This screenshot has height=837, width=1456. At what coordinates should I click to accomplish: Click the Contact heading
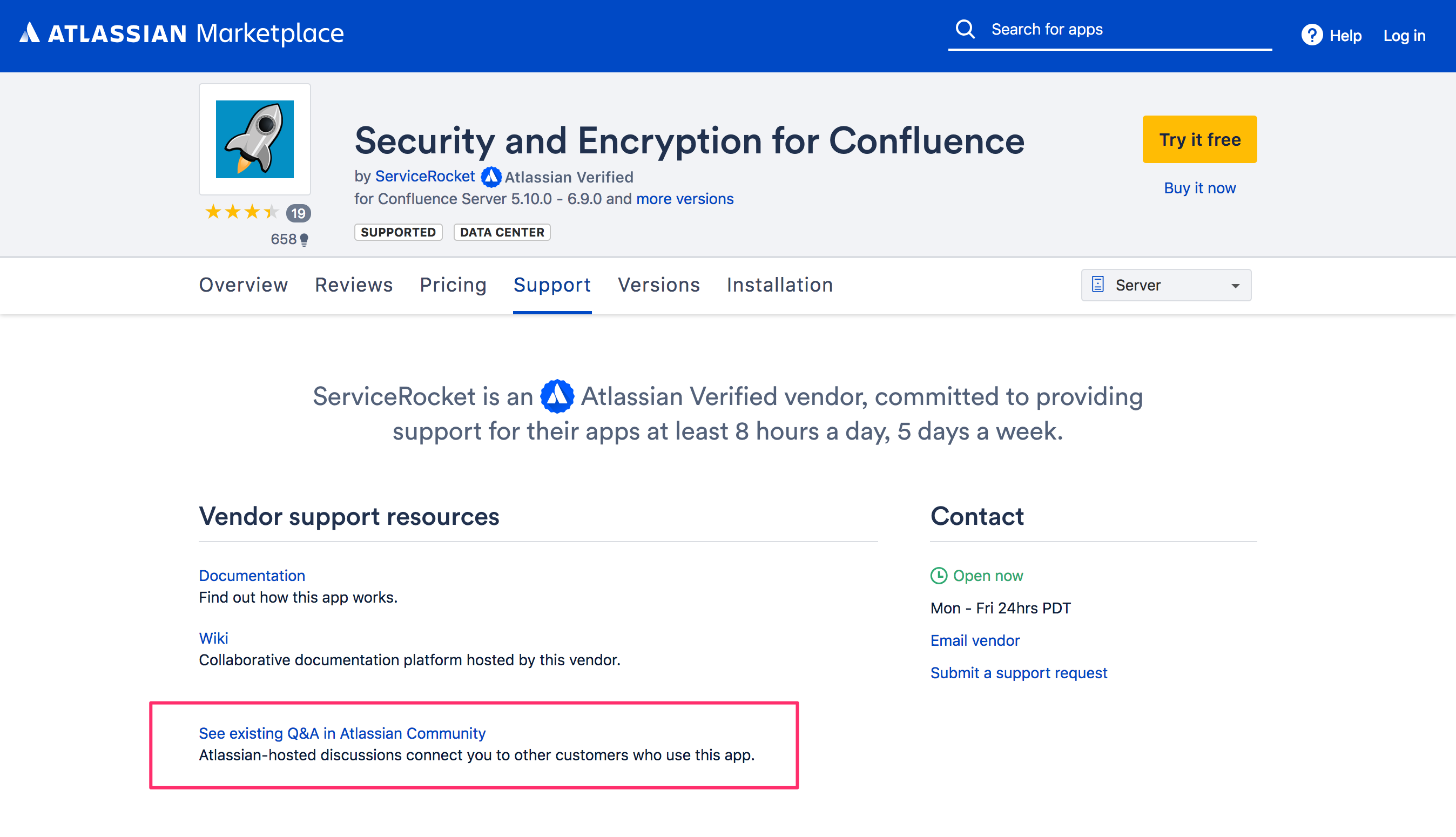tap(977, 516)
